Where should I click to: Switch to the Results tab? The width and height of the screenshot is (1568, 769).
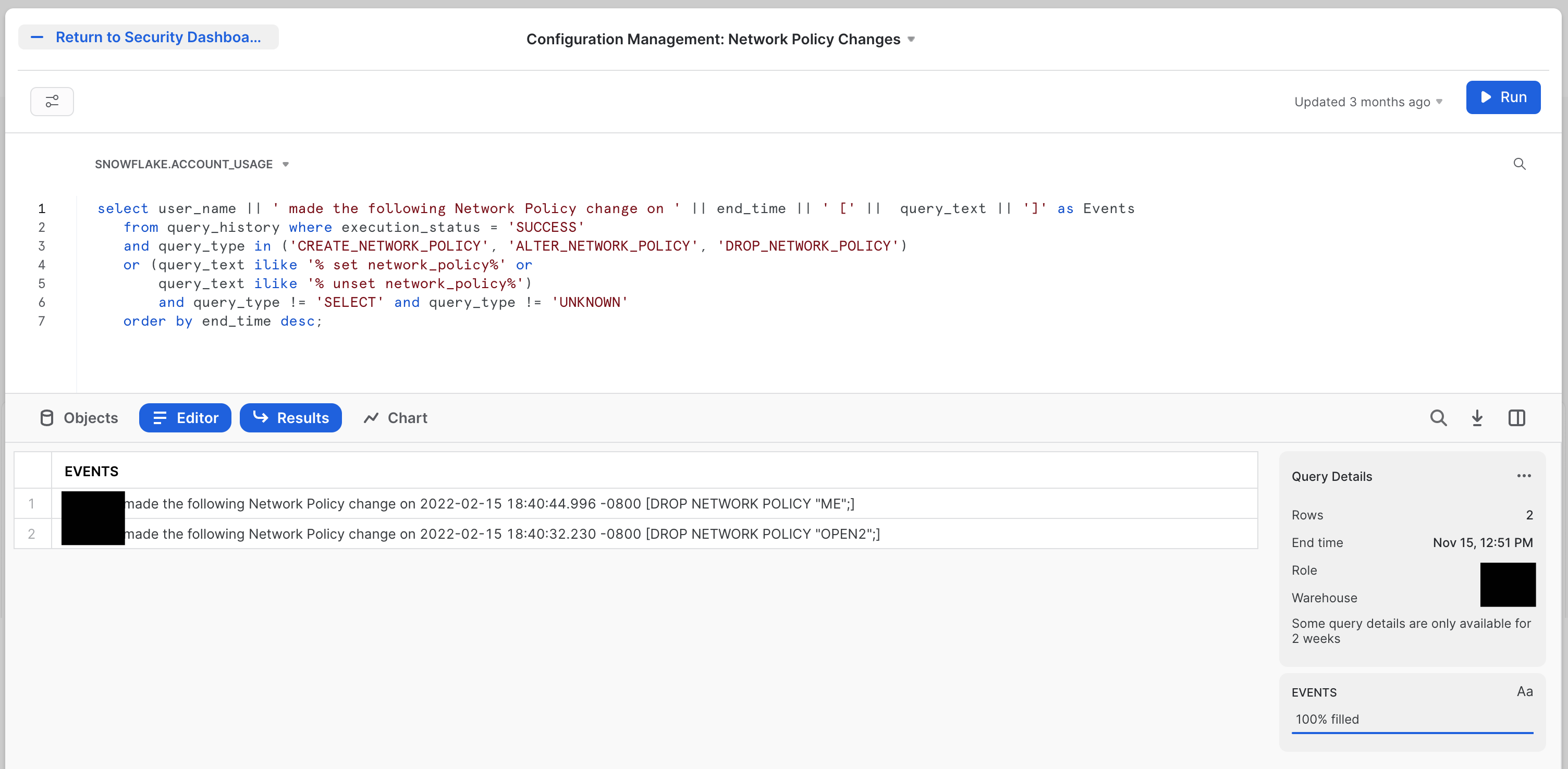(290, 418)
